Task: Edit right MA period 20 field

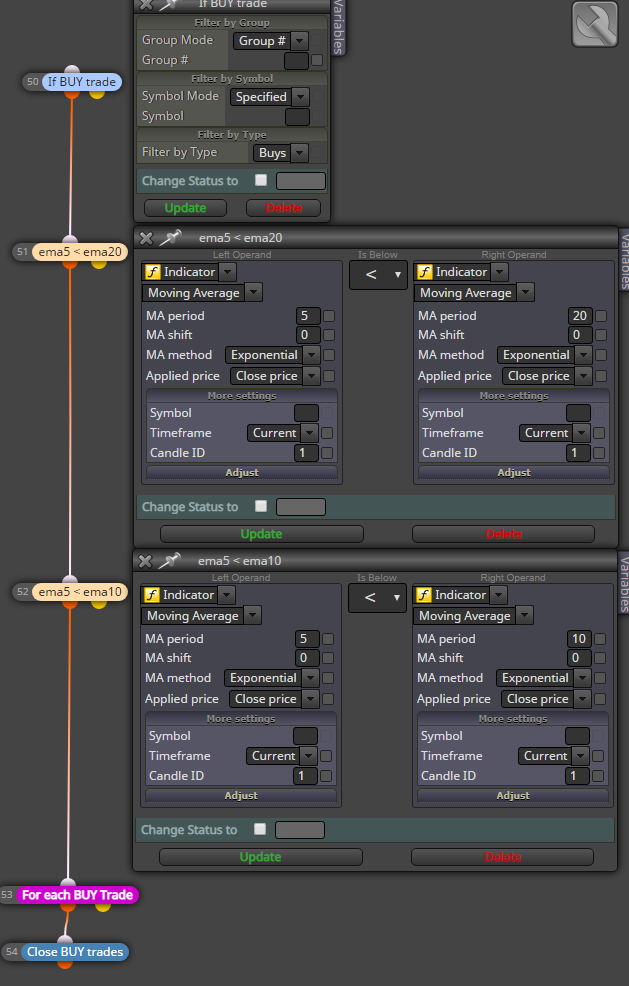Action: tap(580, 316)
